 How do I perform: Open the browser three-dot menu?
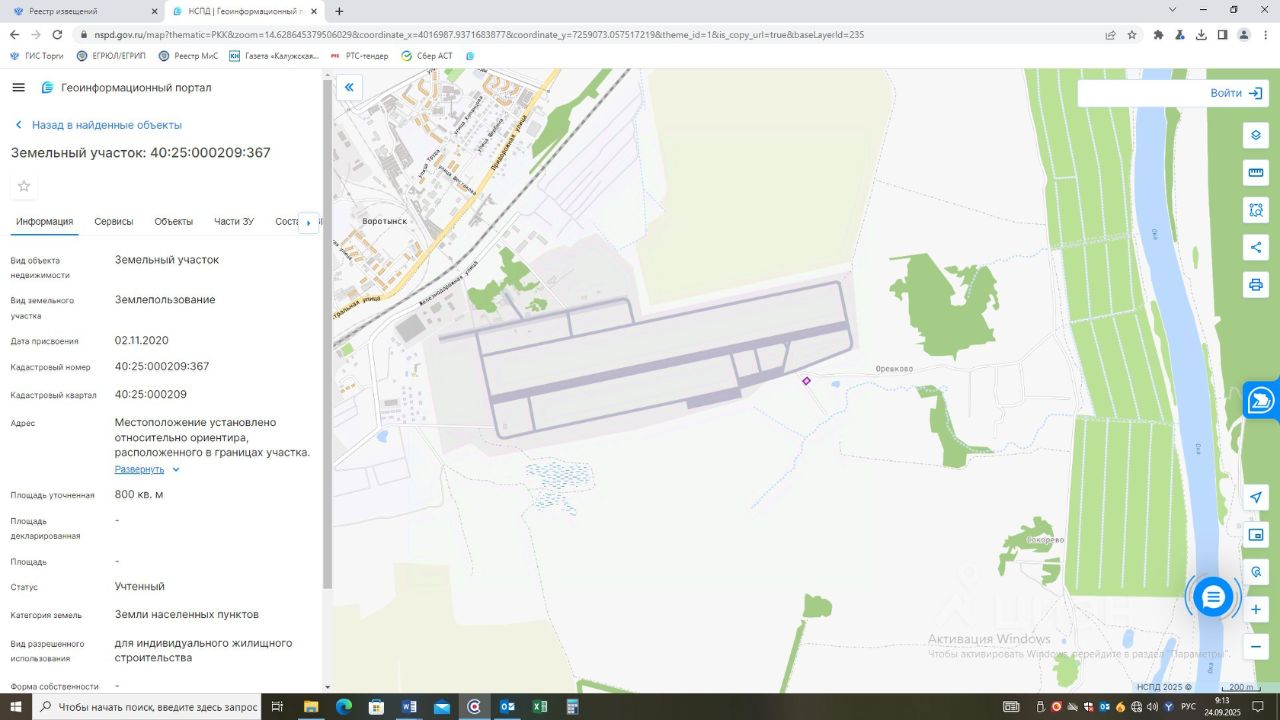1265,34
